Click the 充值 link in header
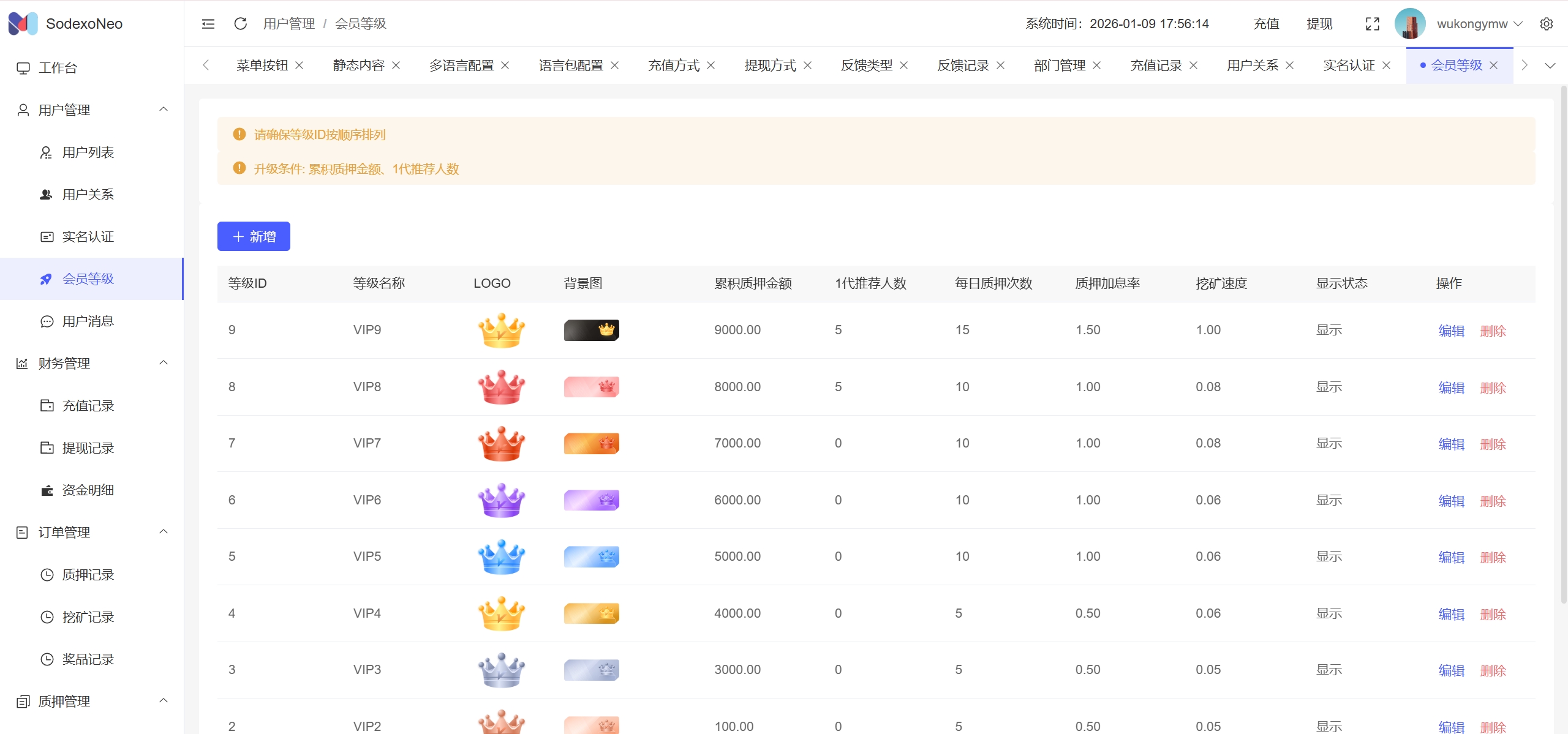1568x734 pixels. point(1265,24)
